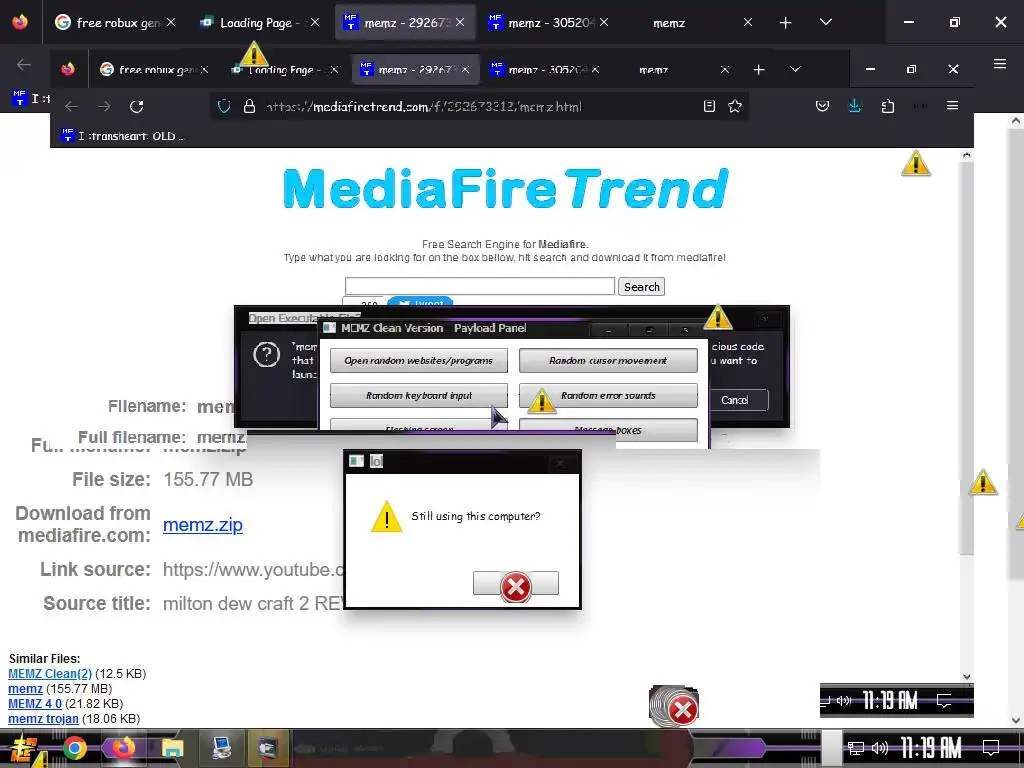Open notification center icon in taskbar
The height and width of the screenshot is (768, 1024).
tap(991, 748)
